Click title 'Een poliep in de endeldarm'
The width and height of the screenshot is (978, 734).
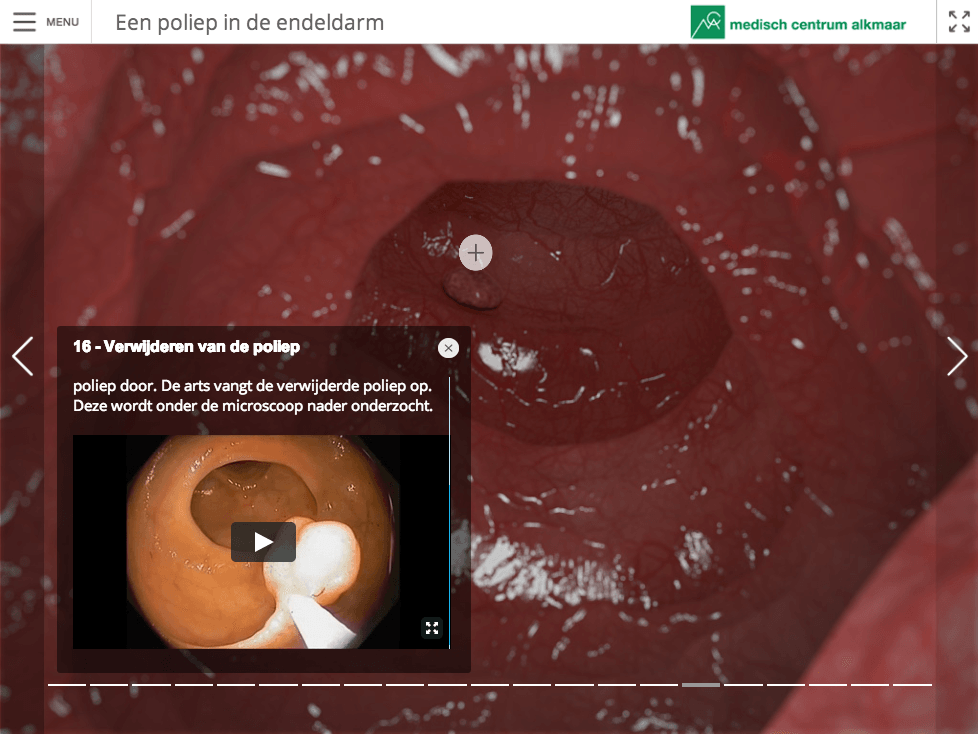coord(249,22)
